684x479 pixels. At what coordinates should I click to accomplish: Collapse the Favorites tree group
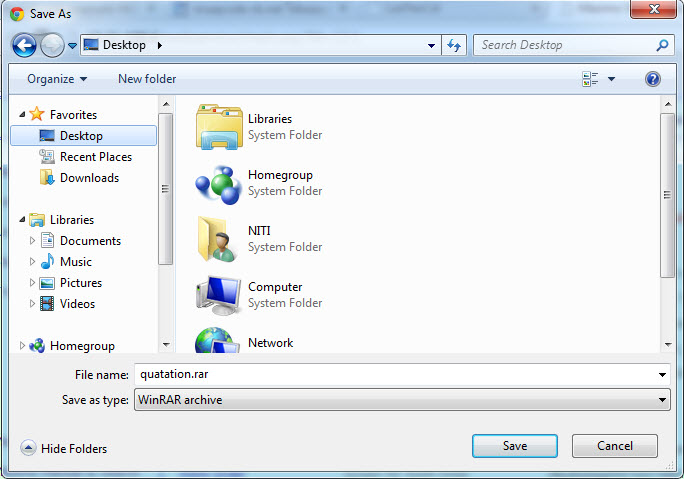[22, 114]
